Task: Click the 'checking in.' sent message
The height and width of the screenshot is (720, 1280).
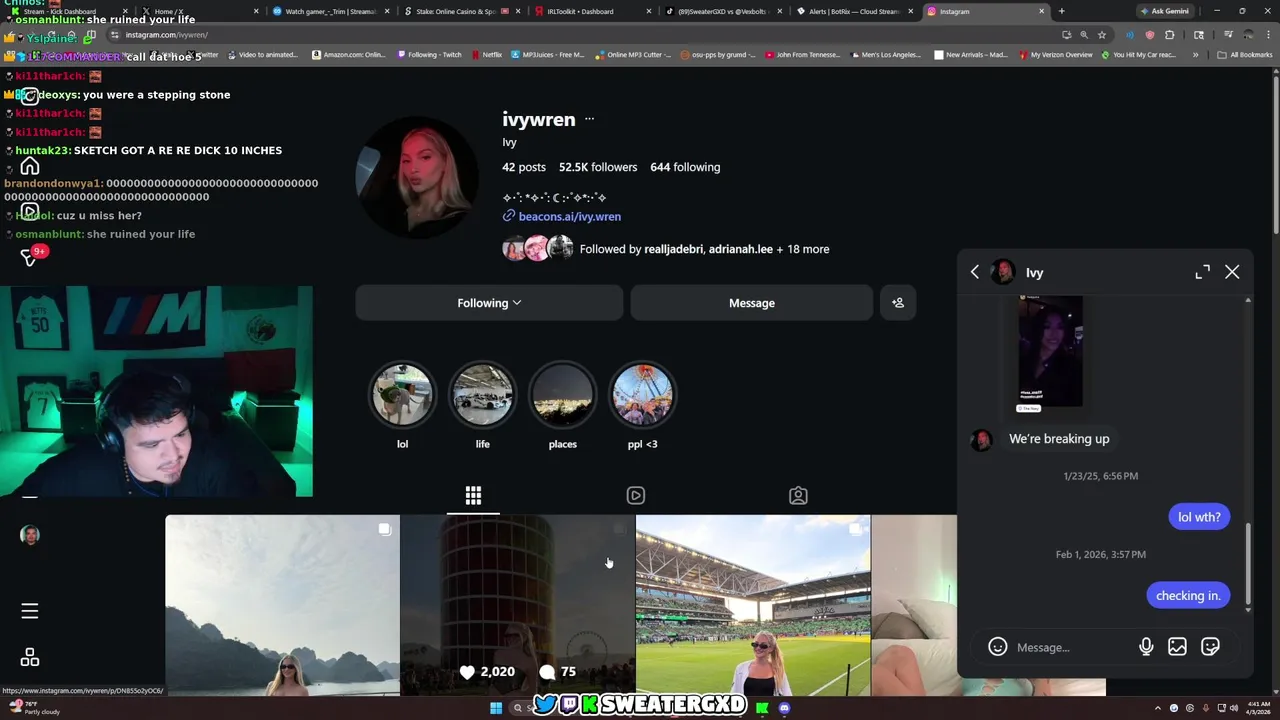Action: click(1188, 595)
